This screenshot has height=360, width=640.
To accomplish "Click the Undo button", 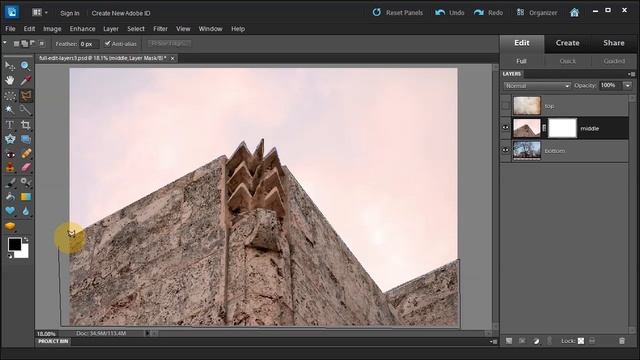I will 449,13.
